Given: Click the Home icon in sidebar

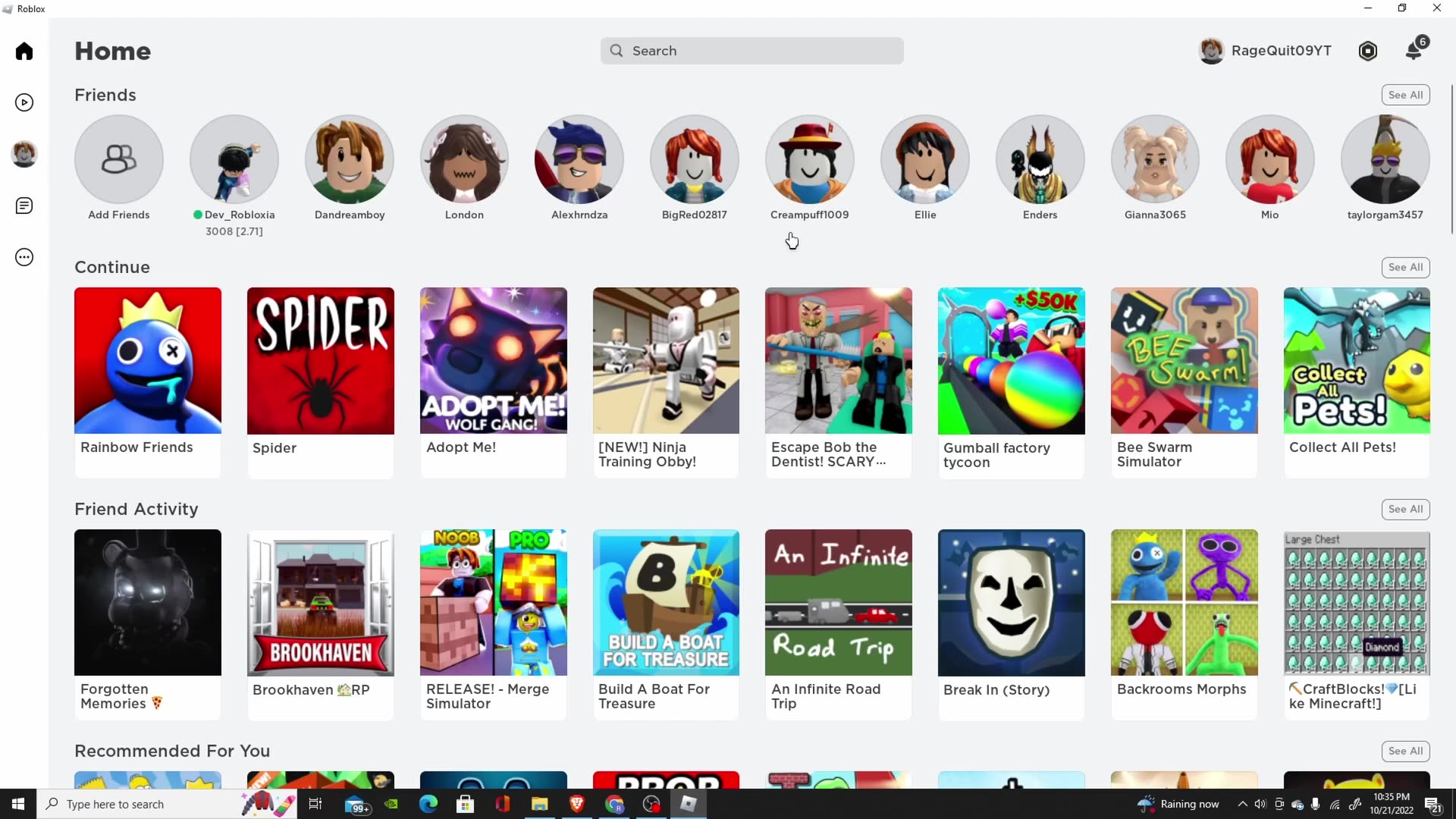Looking at the screenshot, I should 24,51.
